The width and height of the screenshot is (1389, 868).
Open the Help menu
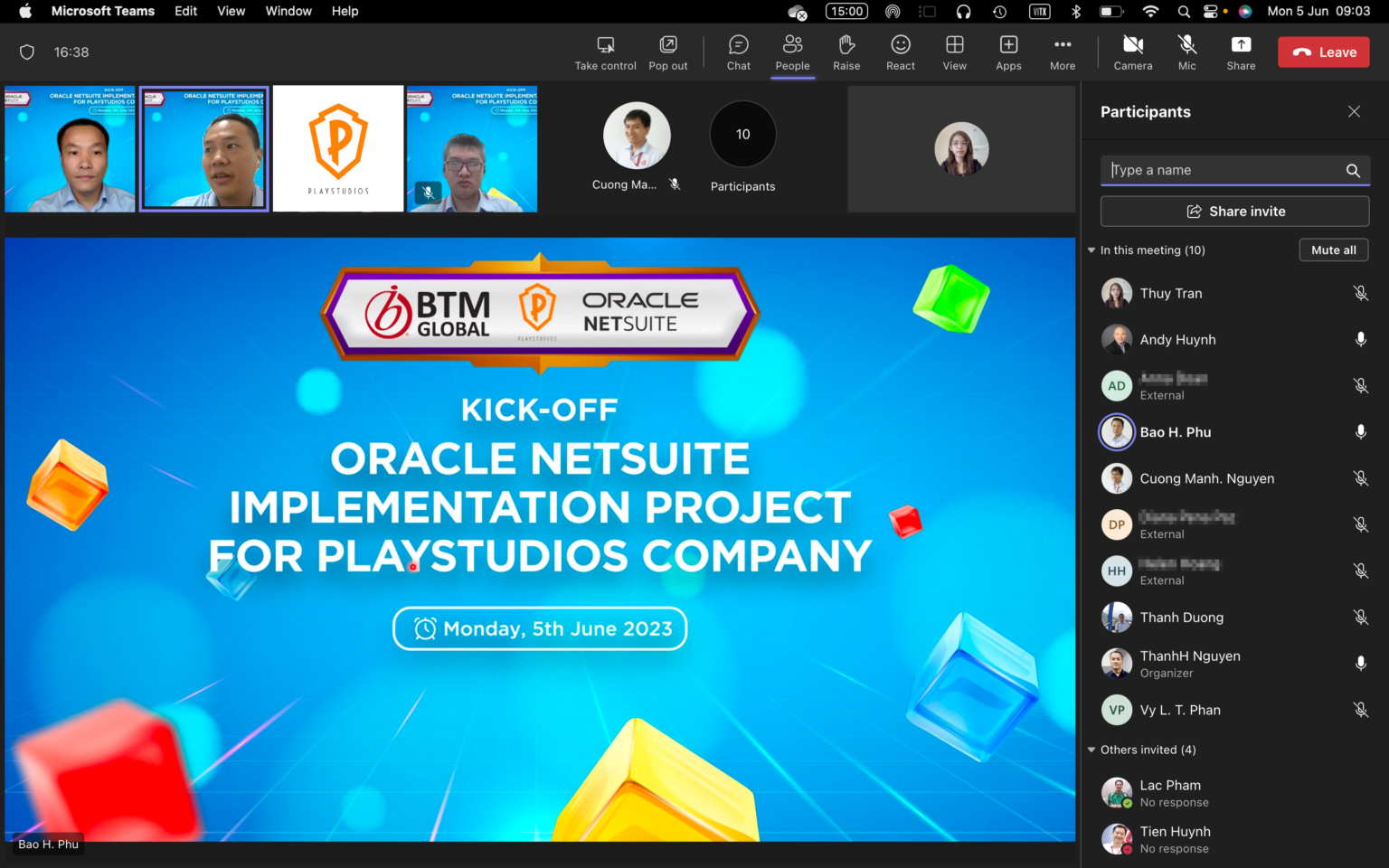pyautogui.click(x=345, y=11)
